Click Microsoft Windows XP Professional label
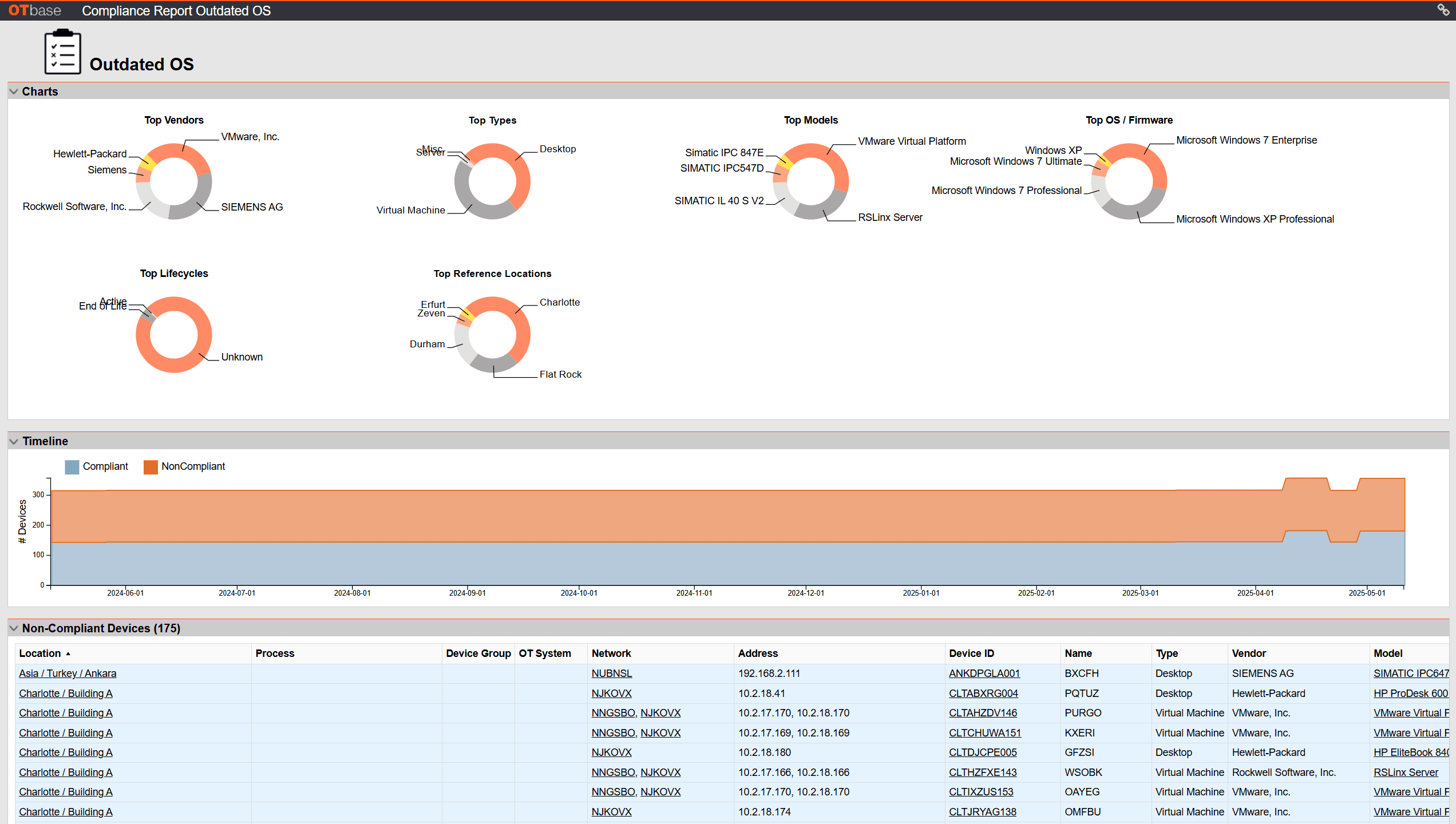The height and width of the screenshot is (824, 1456). click(x=1255, y=219)
